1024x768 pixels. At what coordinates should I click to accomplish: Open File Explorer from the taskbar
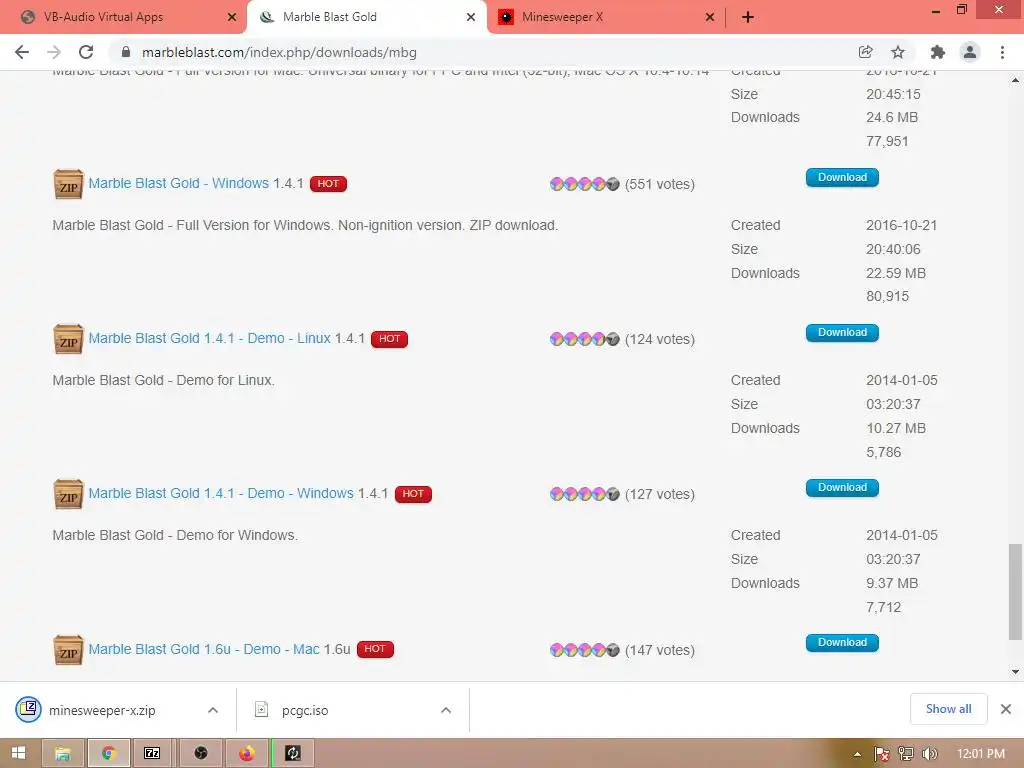(63, 754)
